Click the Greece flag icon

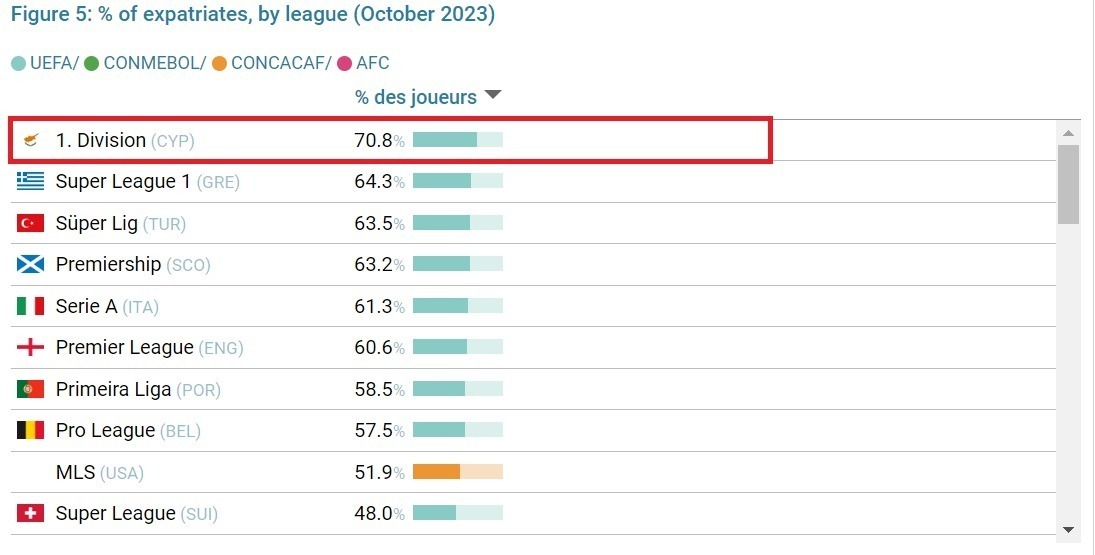click(30, 182)
